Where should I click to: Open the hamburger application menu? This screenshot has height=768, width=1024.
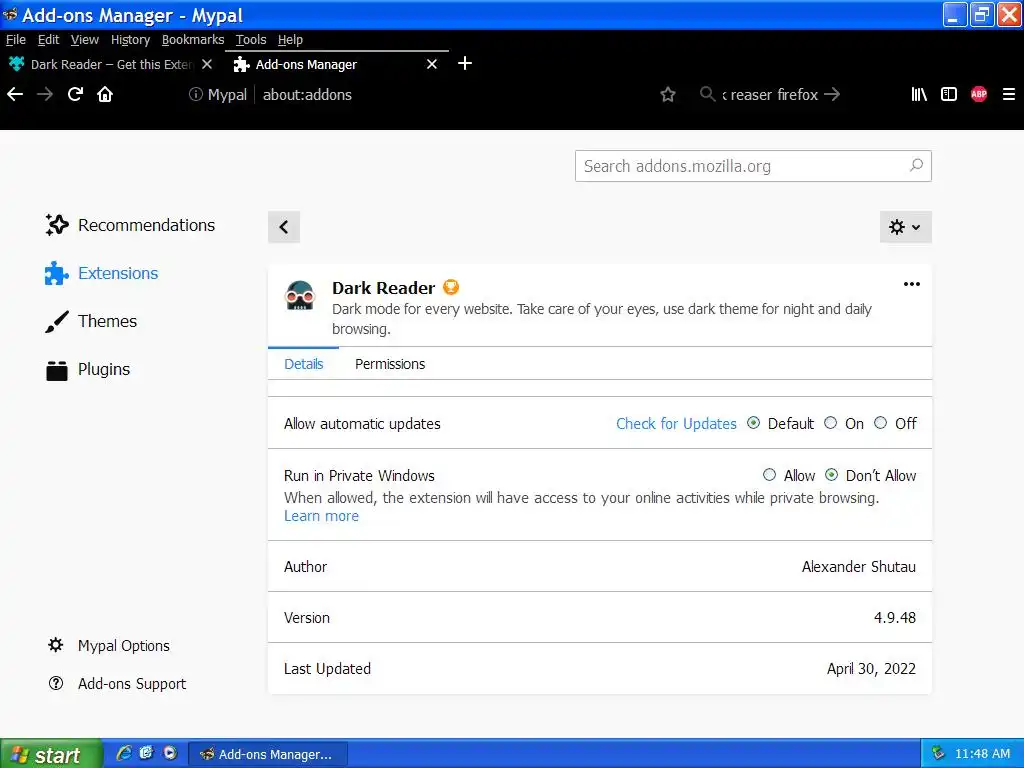pyautogui.click(x=1009, y=95)
